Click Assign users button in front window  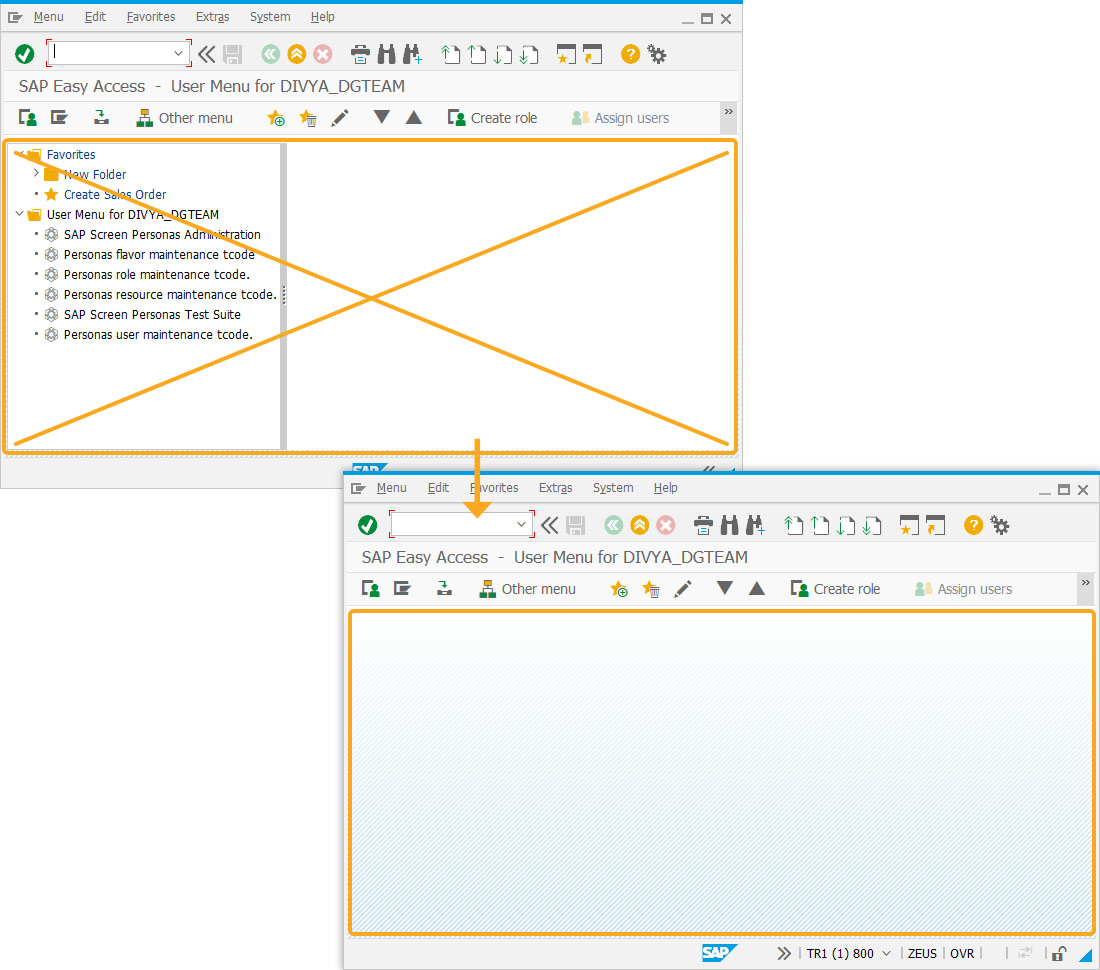[x=963, y=588]
